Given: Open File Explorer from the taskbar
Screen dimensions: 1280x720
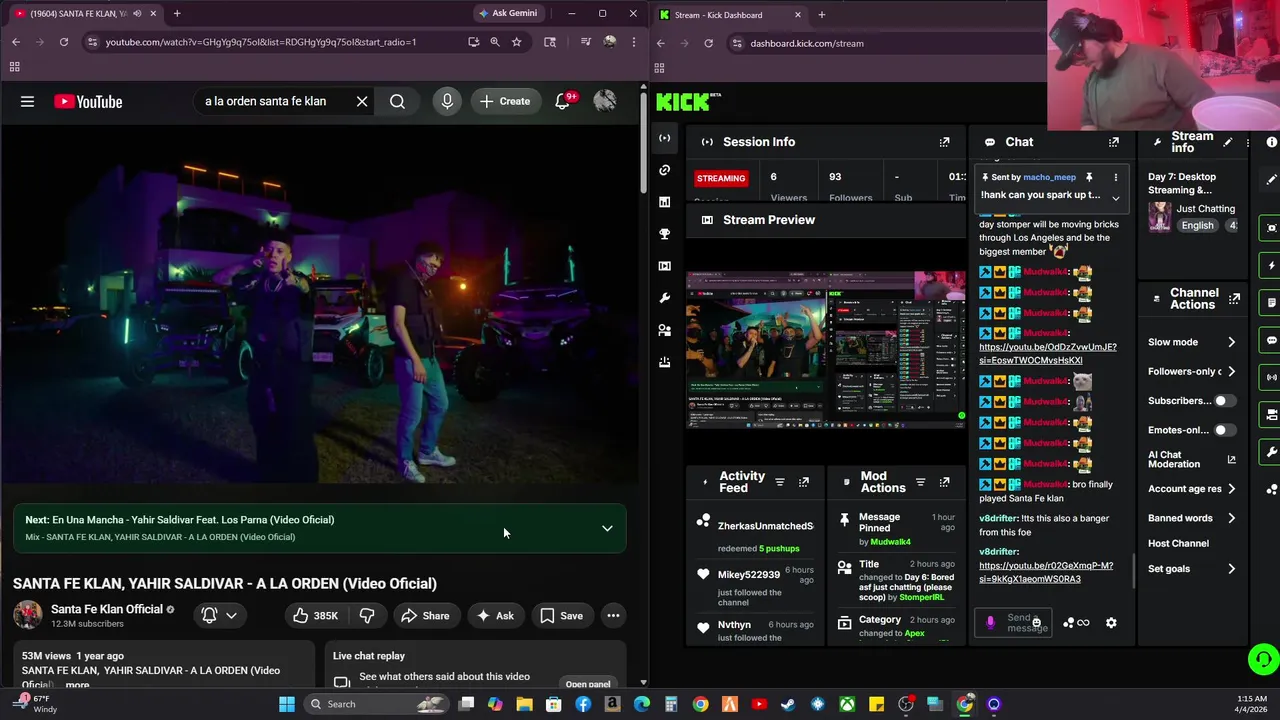Looking at the screenshot, I should (x=525, y=704).
